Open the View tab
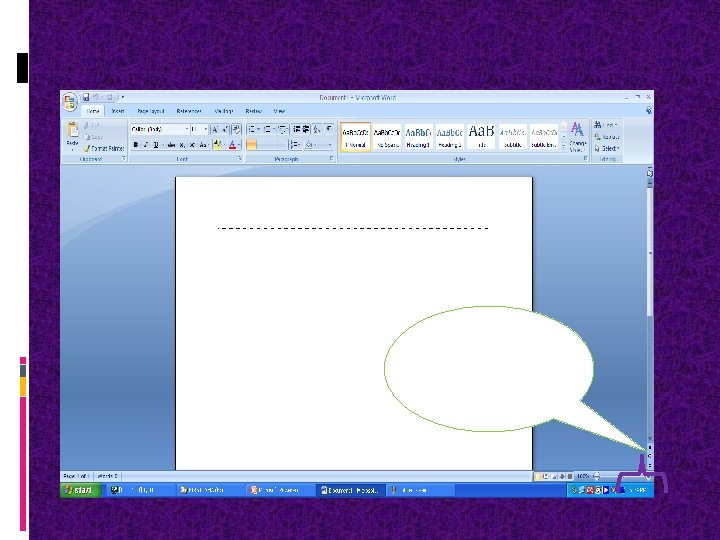Image resolution: width=720 pixels, height=540 pixels. click(x=279, y=111)
